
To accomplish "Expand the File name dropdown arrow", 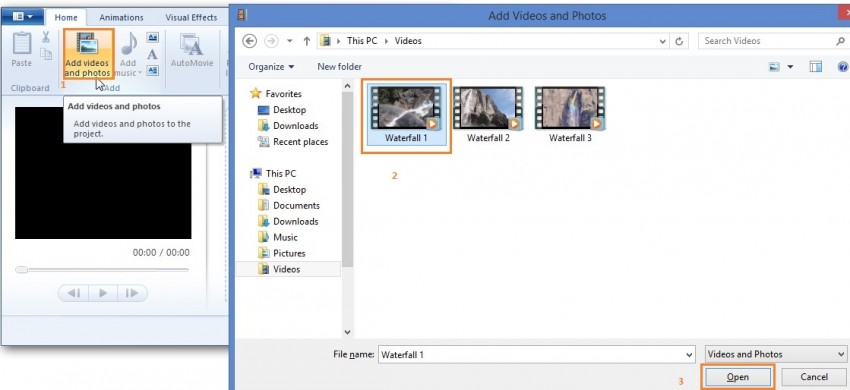I will click(x=690, y=355).
